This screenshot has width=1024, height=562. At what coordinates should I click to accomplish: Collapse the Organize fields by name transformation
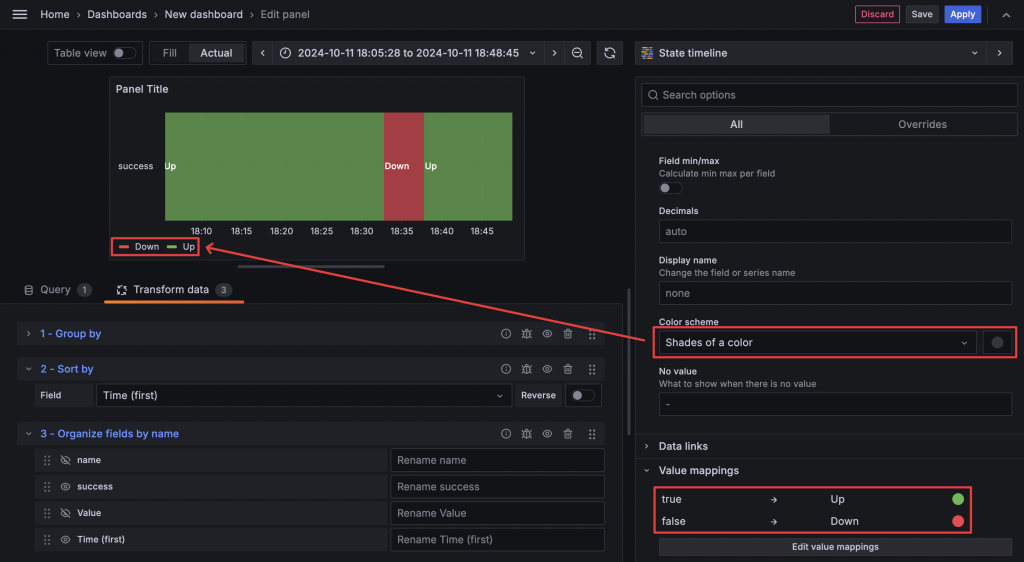[28, 433]
